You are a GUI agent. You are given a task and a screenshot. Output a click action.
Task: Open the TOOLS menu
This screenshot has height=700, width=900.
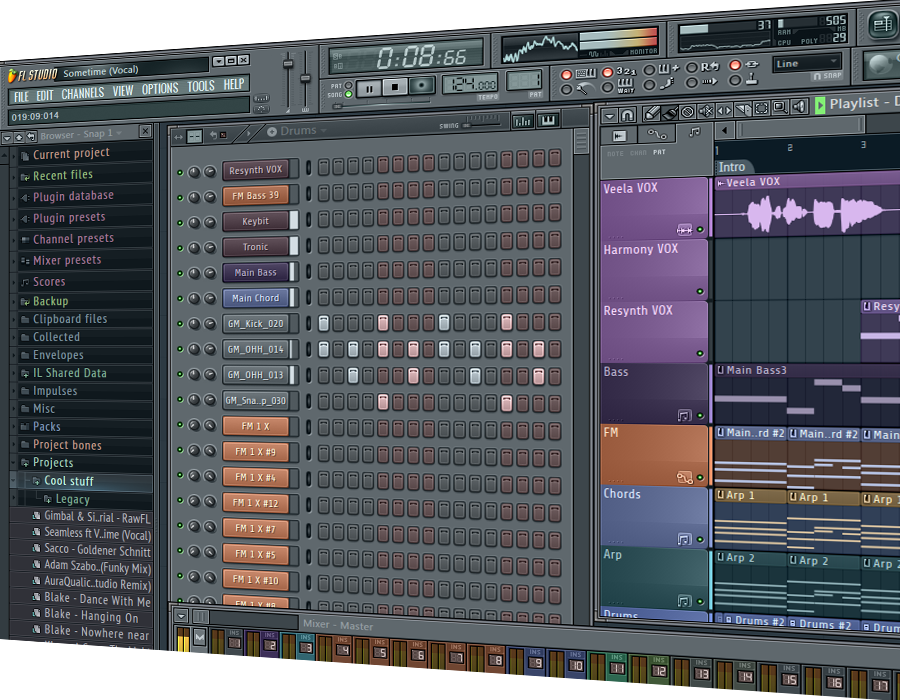[x=200, y=87]
